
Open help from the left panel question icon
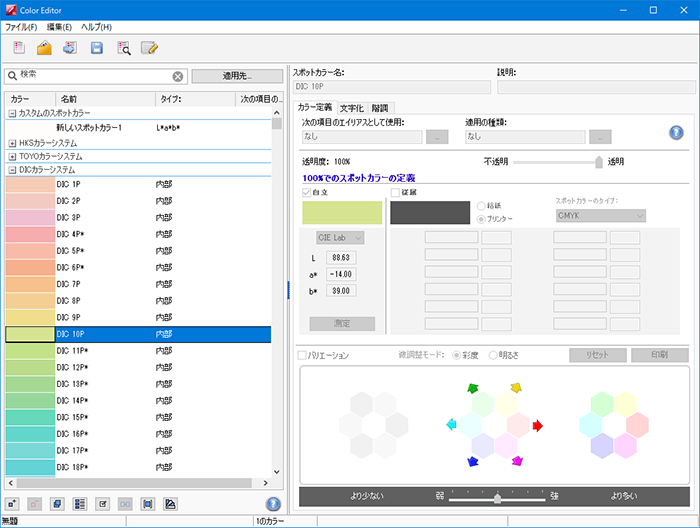tap(273, 504)
